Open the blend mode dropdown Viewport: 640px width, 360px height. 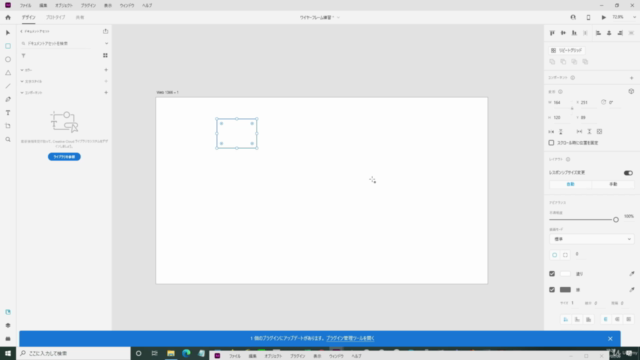591,239
